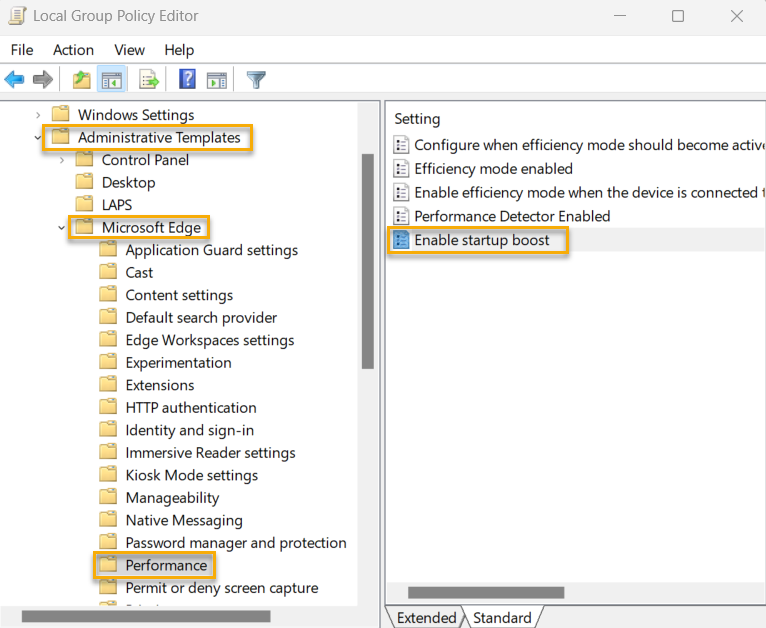Click the Forward arrow toolbar icon
The image size is (766, 628).
click(42, 79)
